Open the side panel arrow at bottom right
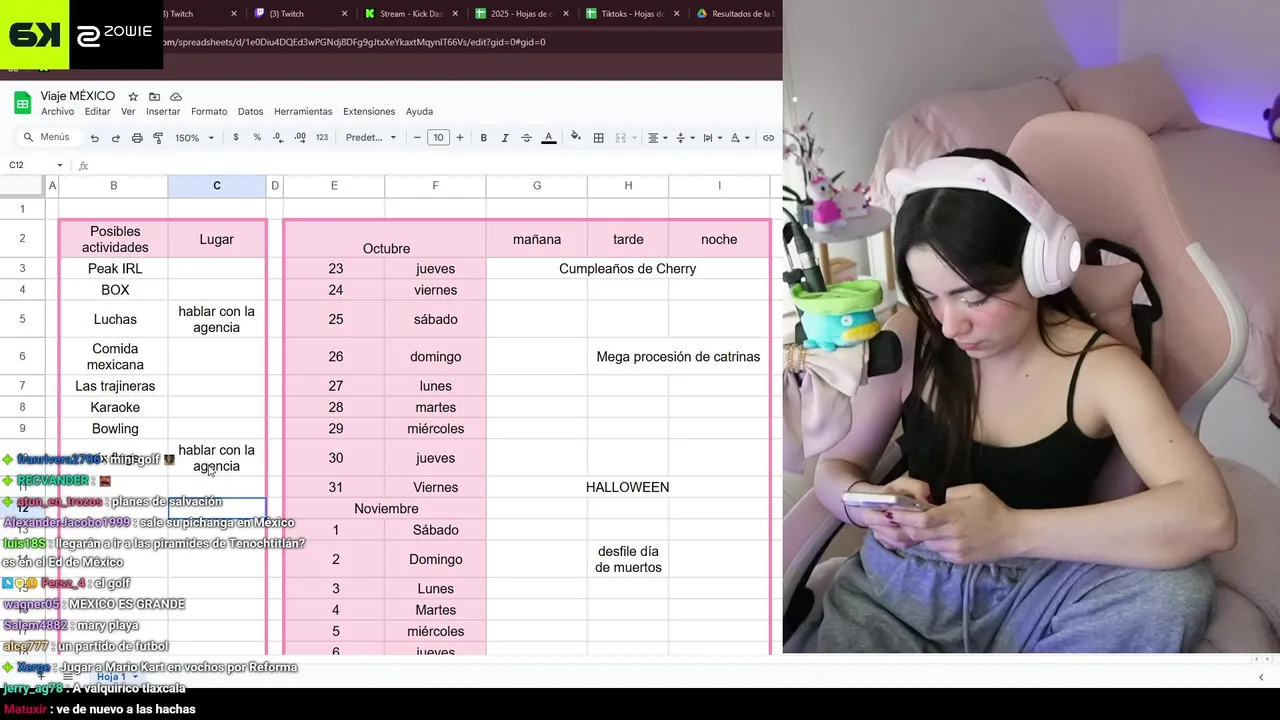 (x=1261, y=677)
